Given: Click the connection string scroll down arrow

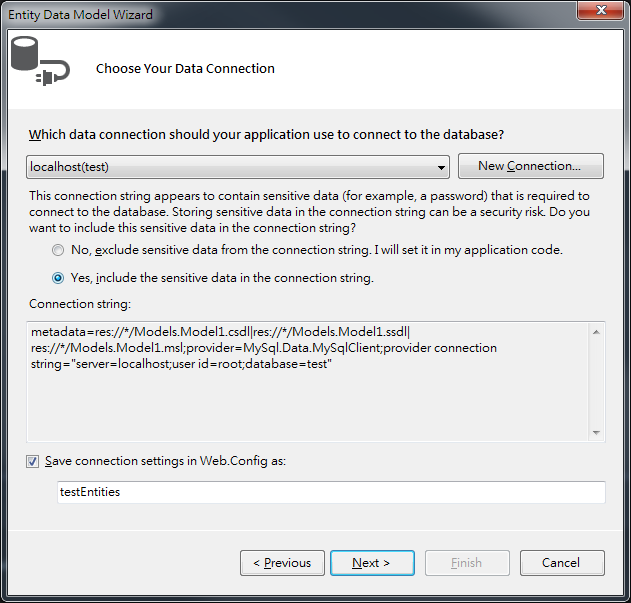Looking at the screenshot, I should (x=596, y=433).
